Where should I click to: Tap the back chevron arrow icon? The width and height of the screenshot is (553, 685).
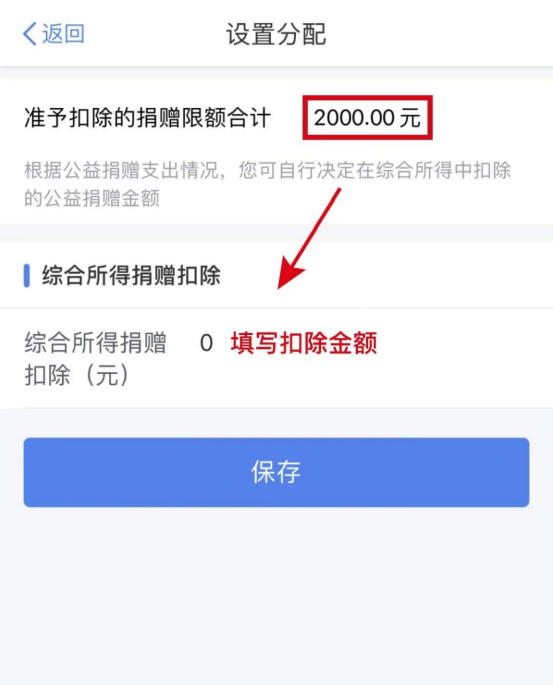click(30, 34)
